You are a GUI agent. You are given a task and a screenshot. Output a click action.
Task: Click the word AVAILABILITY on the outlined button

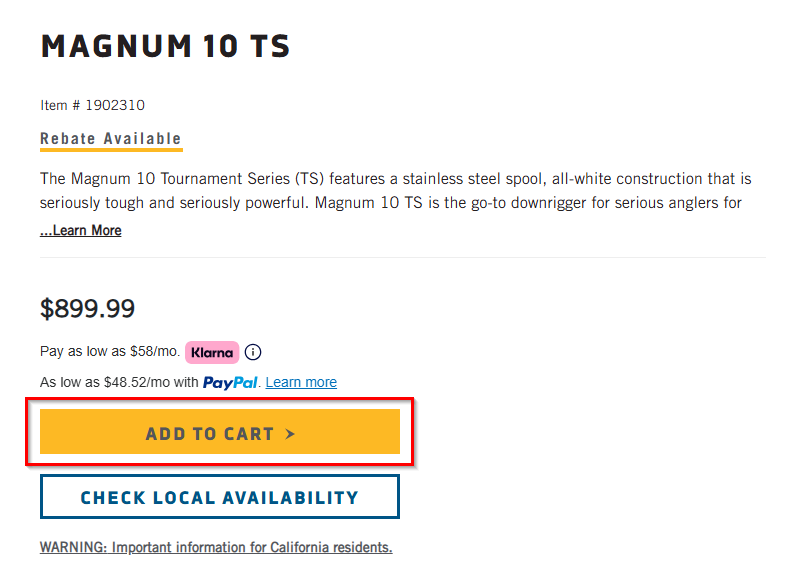pos(290,498)
